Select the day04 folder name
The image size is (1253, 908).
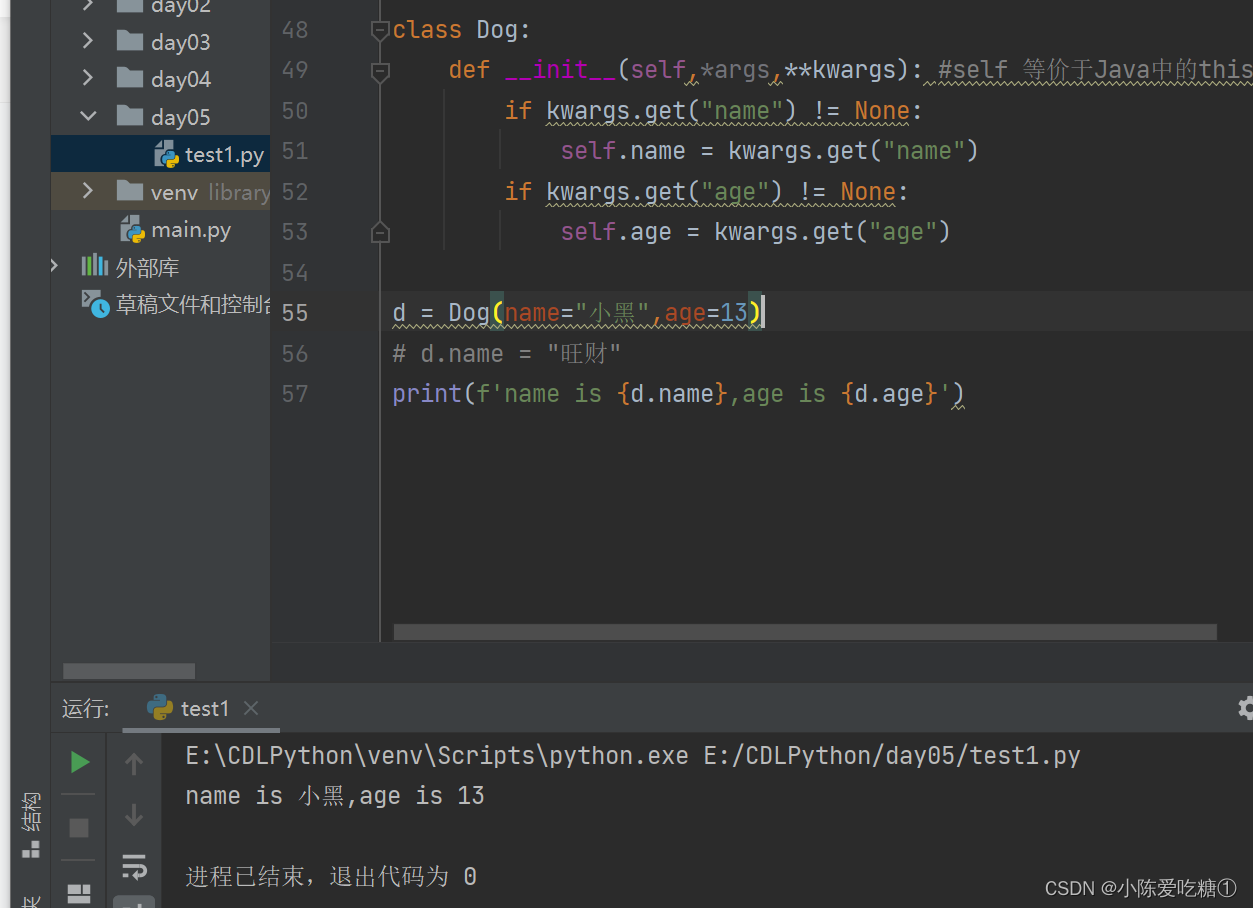click(181, 79)
